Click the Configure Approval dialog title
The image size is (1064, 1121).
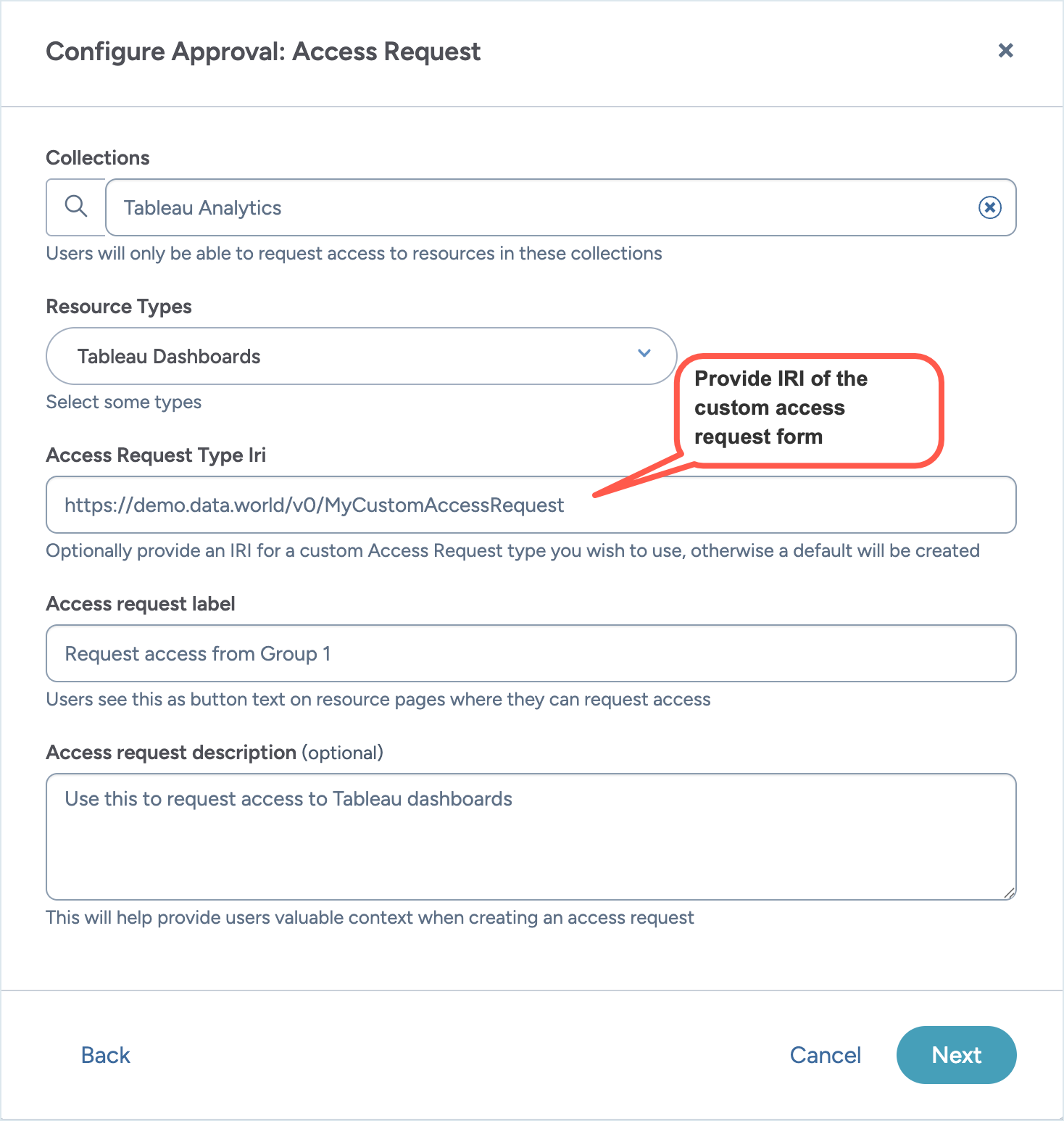262,51
